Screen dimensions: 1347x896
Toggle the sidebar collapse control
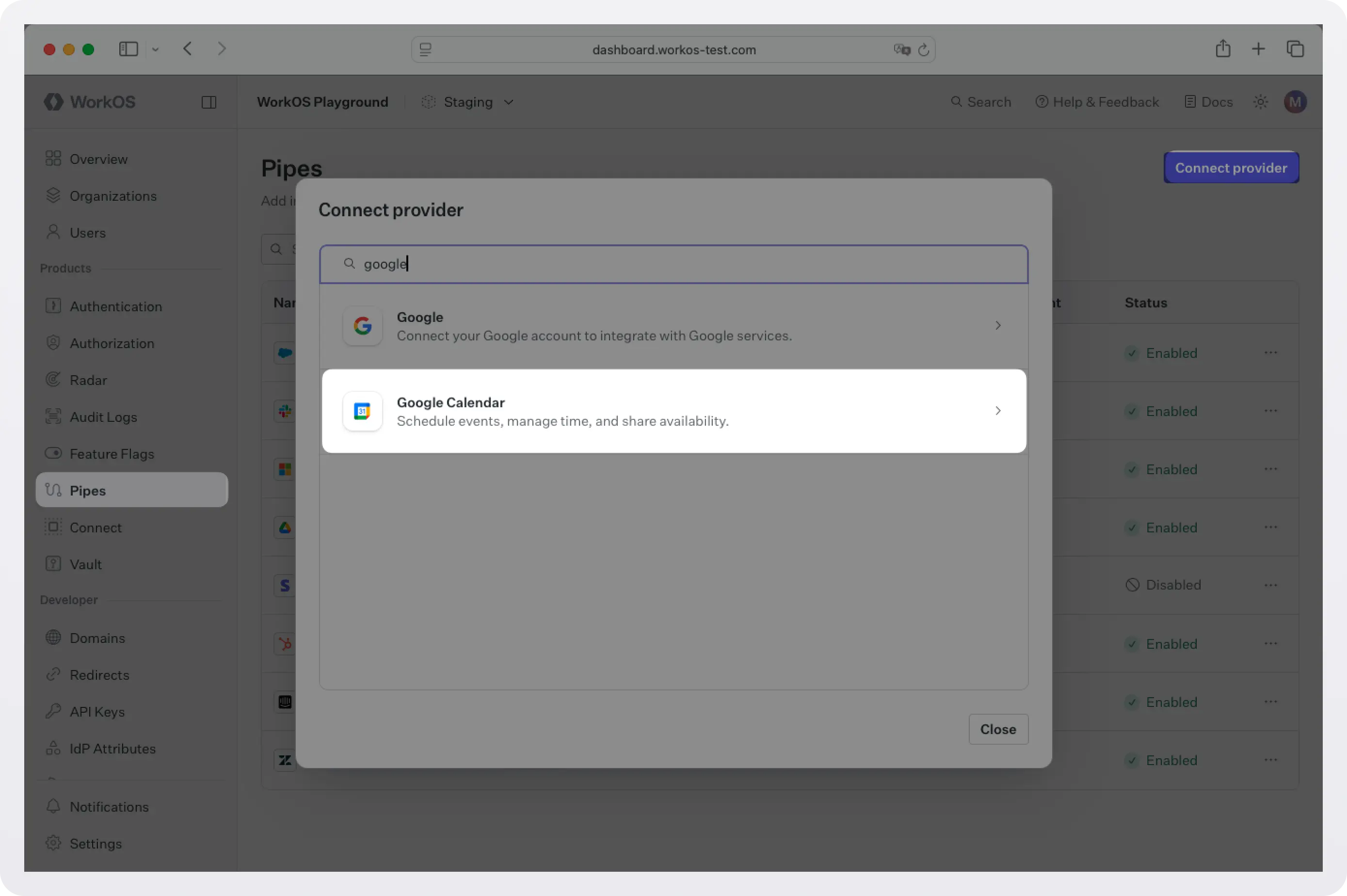point(208,102)
